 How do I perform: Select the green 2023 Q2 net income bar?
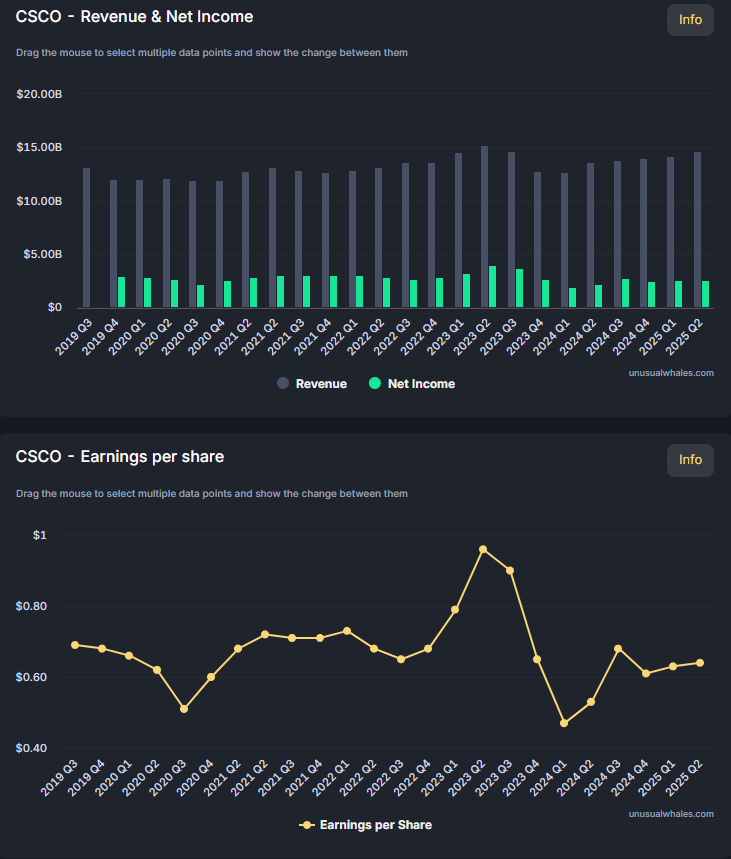point(492,287)
